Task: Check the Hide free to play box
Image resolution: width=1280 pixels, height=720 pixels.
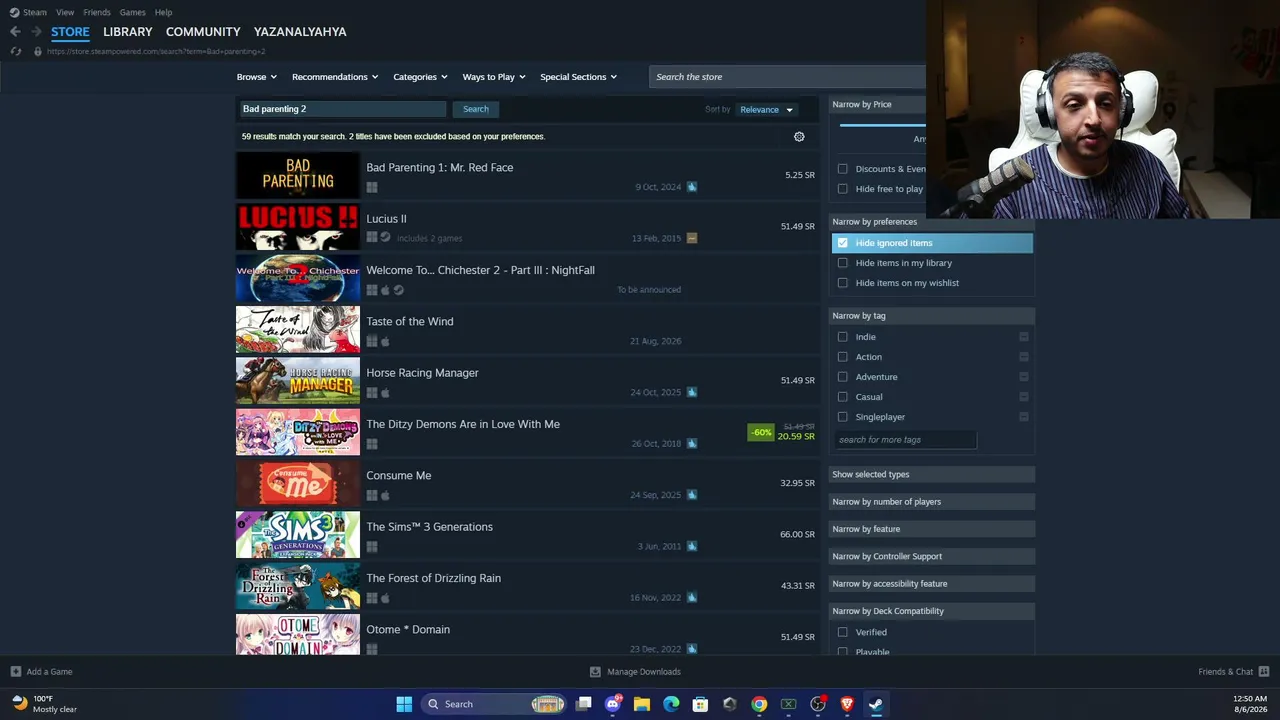Action: (x=843, y=189)
